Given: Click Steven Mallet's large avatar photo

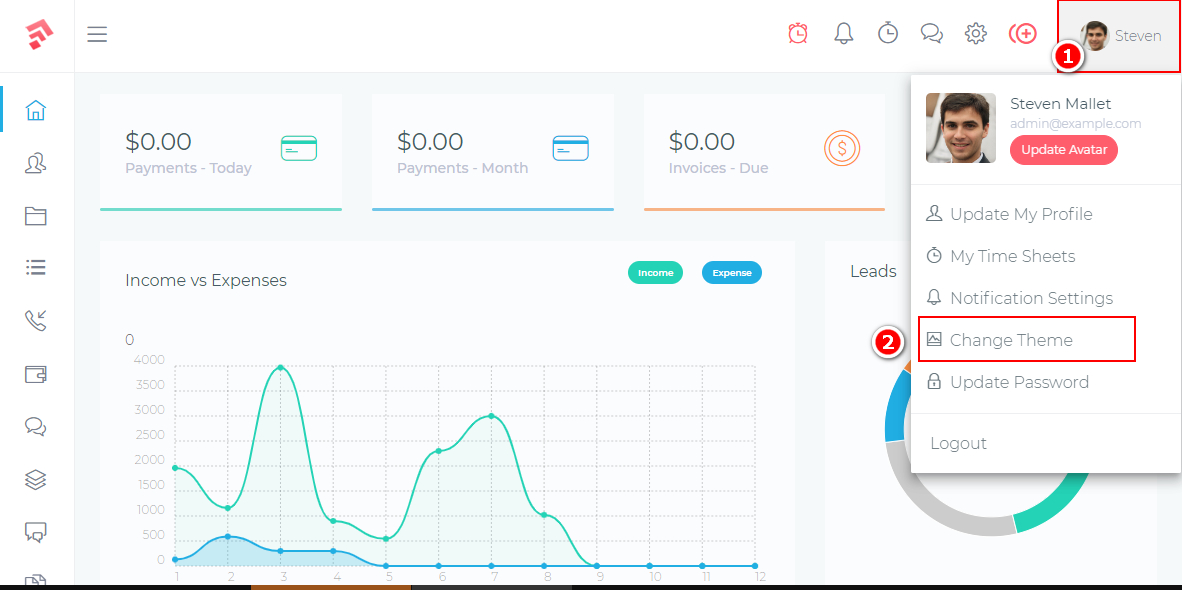Looking at the screenshot, I should coord(961,128).
